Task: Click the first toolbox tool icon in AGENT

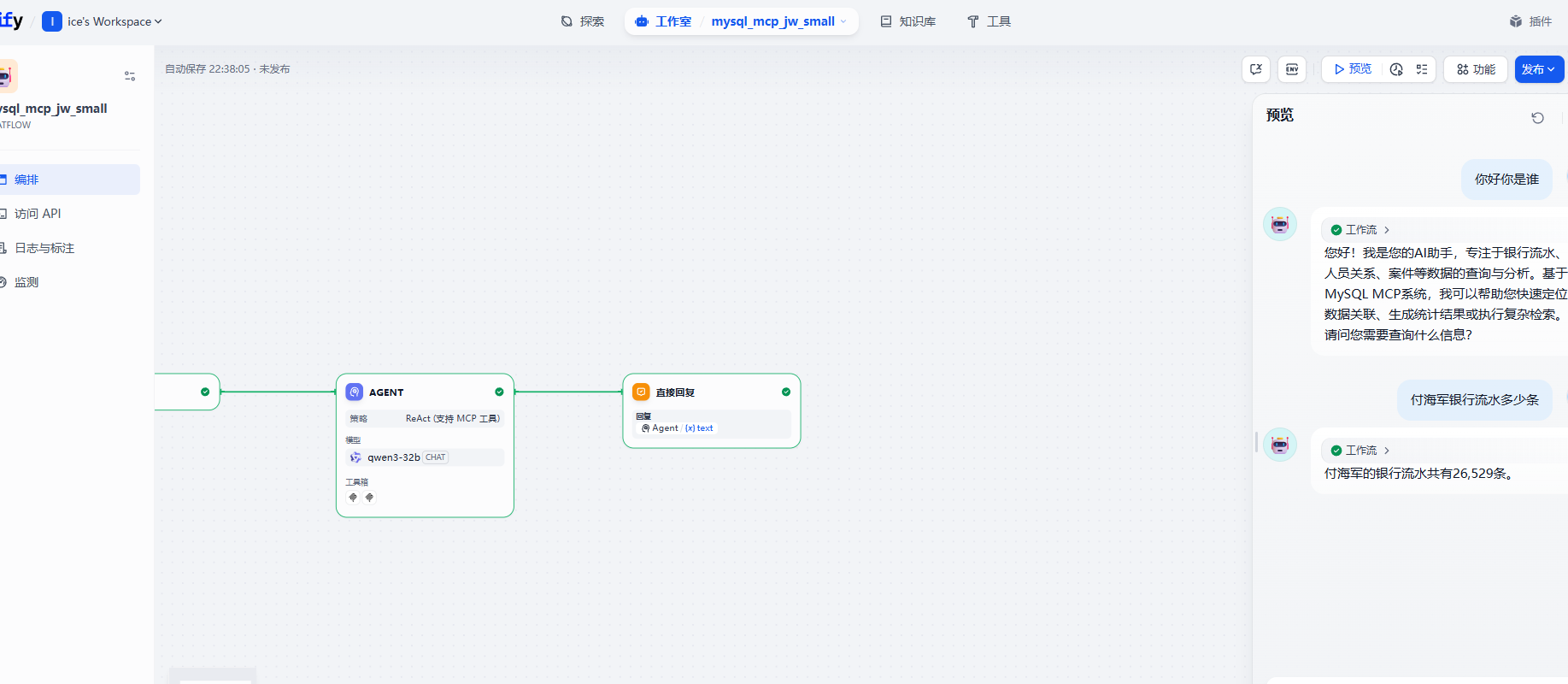Action: click(353, 497)
